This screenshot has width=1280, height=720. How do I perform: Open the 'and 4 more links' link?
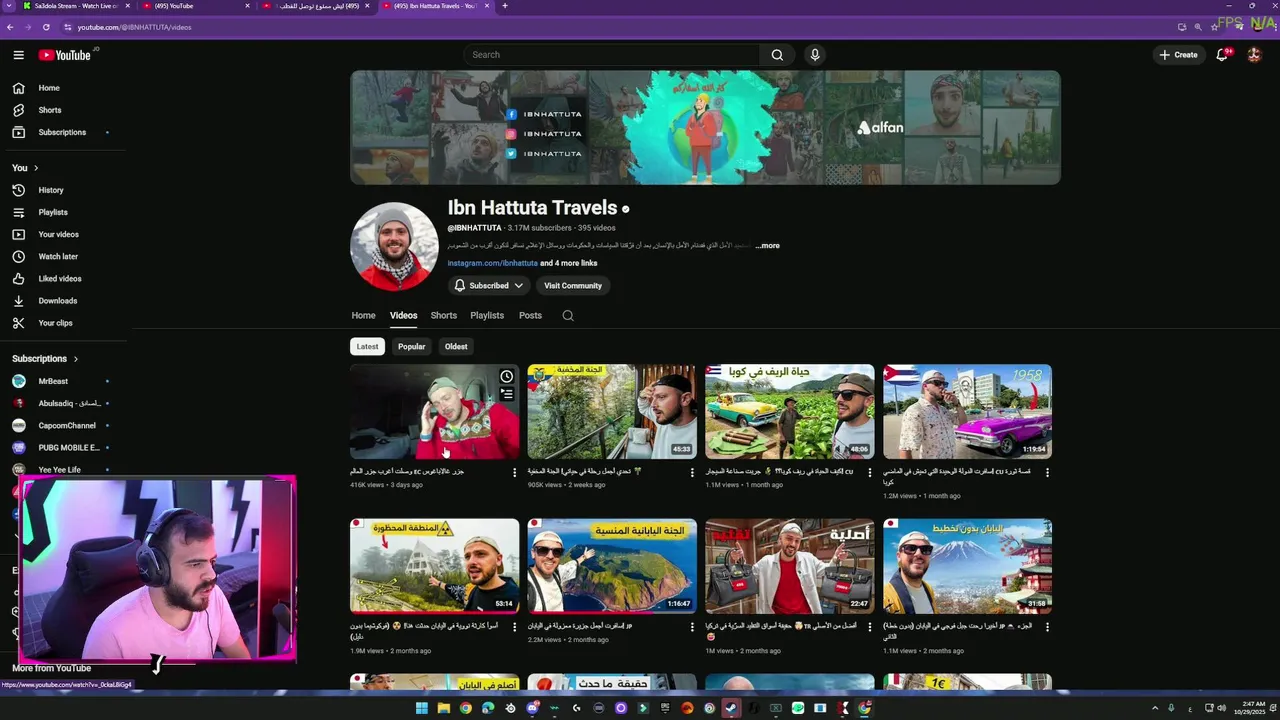(569, 263)
